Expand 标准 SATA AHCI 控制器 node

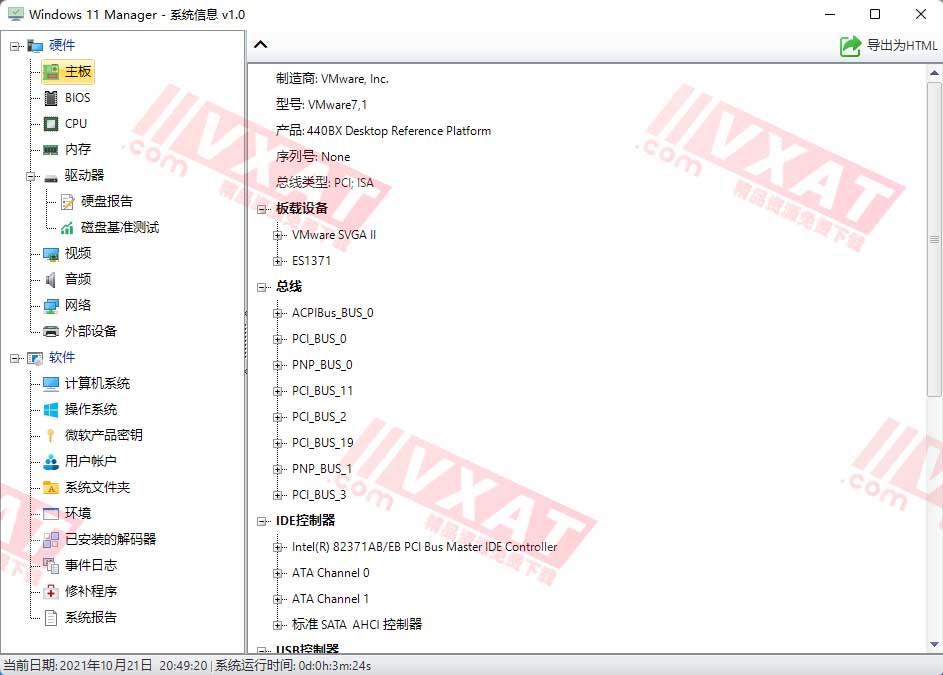278,625
